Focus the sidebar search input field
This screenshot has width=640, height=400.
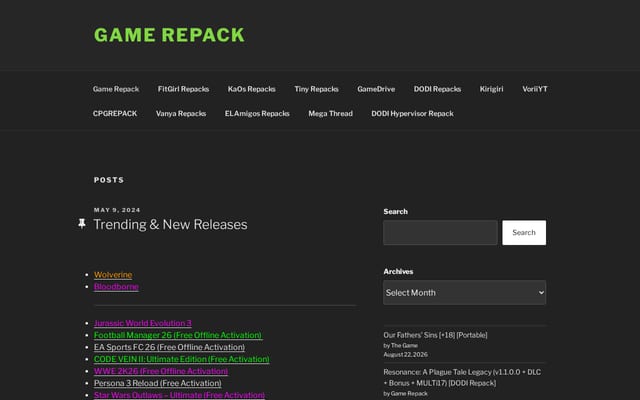pos(440,233)
